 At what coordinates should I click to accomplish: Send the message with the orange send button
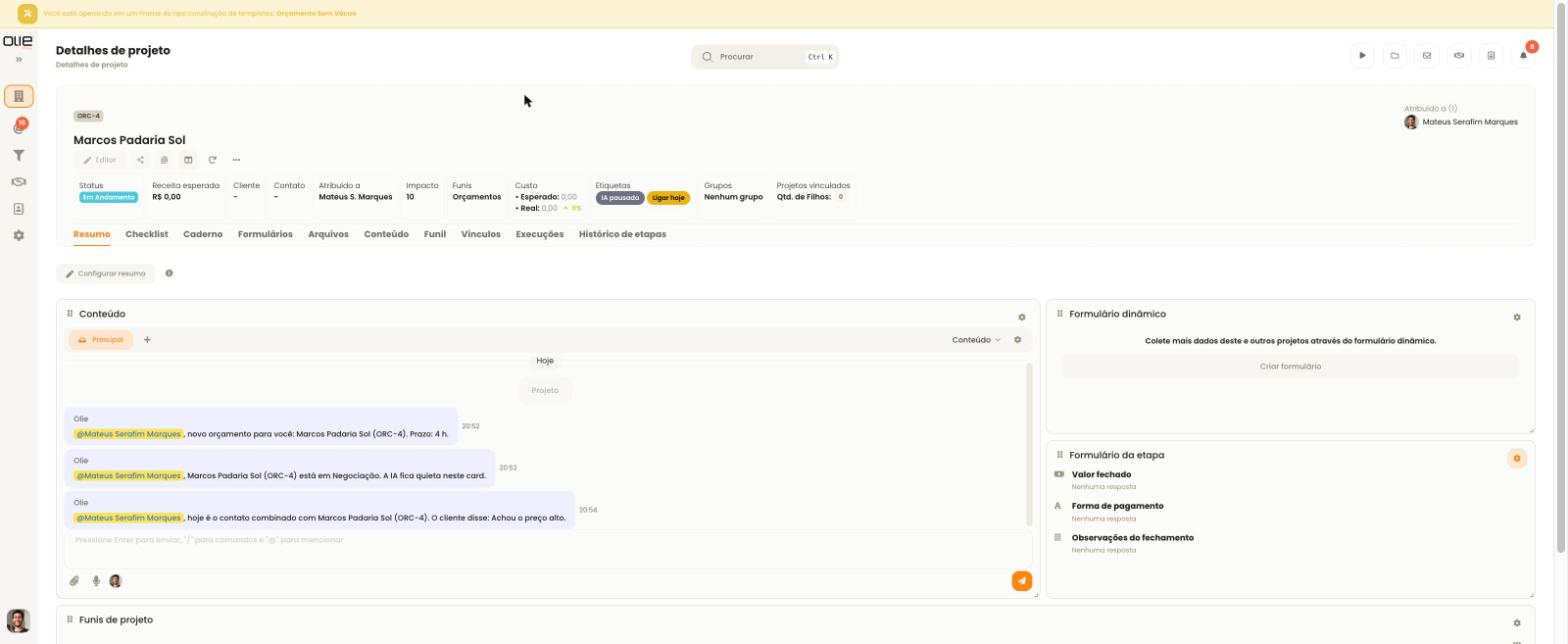point(1021,581)
